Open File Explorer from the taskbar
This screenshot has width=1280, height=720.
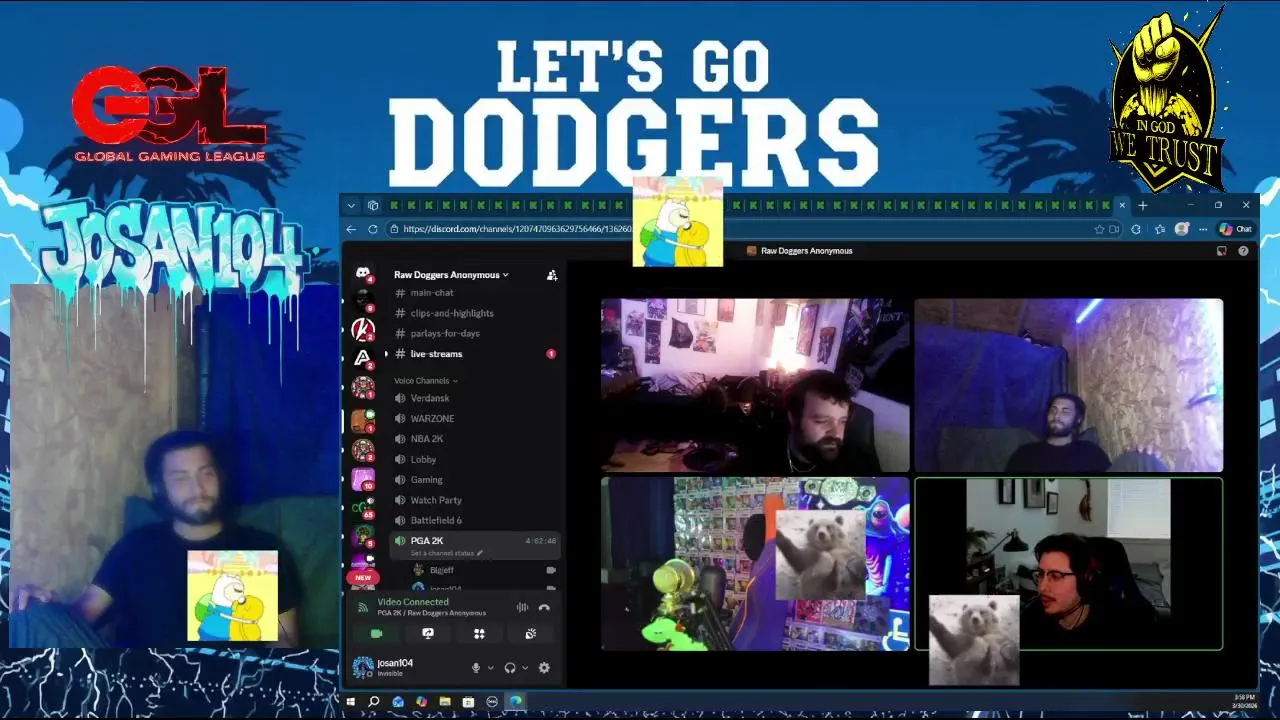coord(445,702)
